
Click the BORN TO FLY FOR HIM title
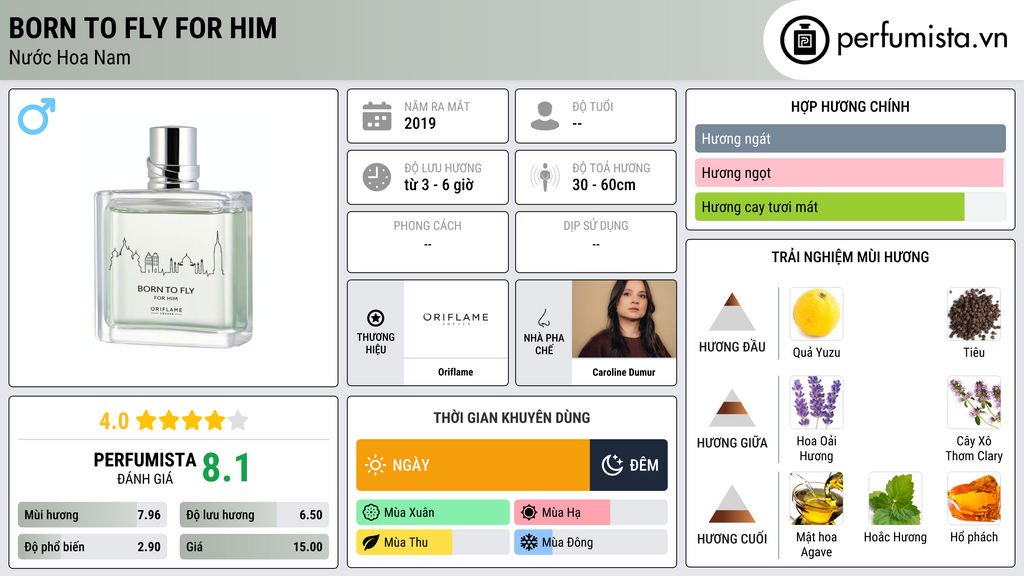click(x=143, y=28)
